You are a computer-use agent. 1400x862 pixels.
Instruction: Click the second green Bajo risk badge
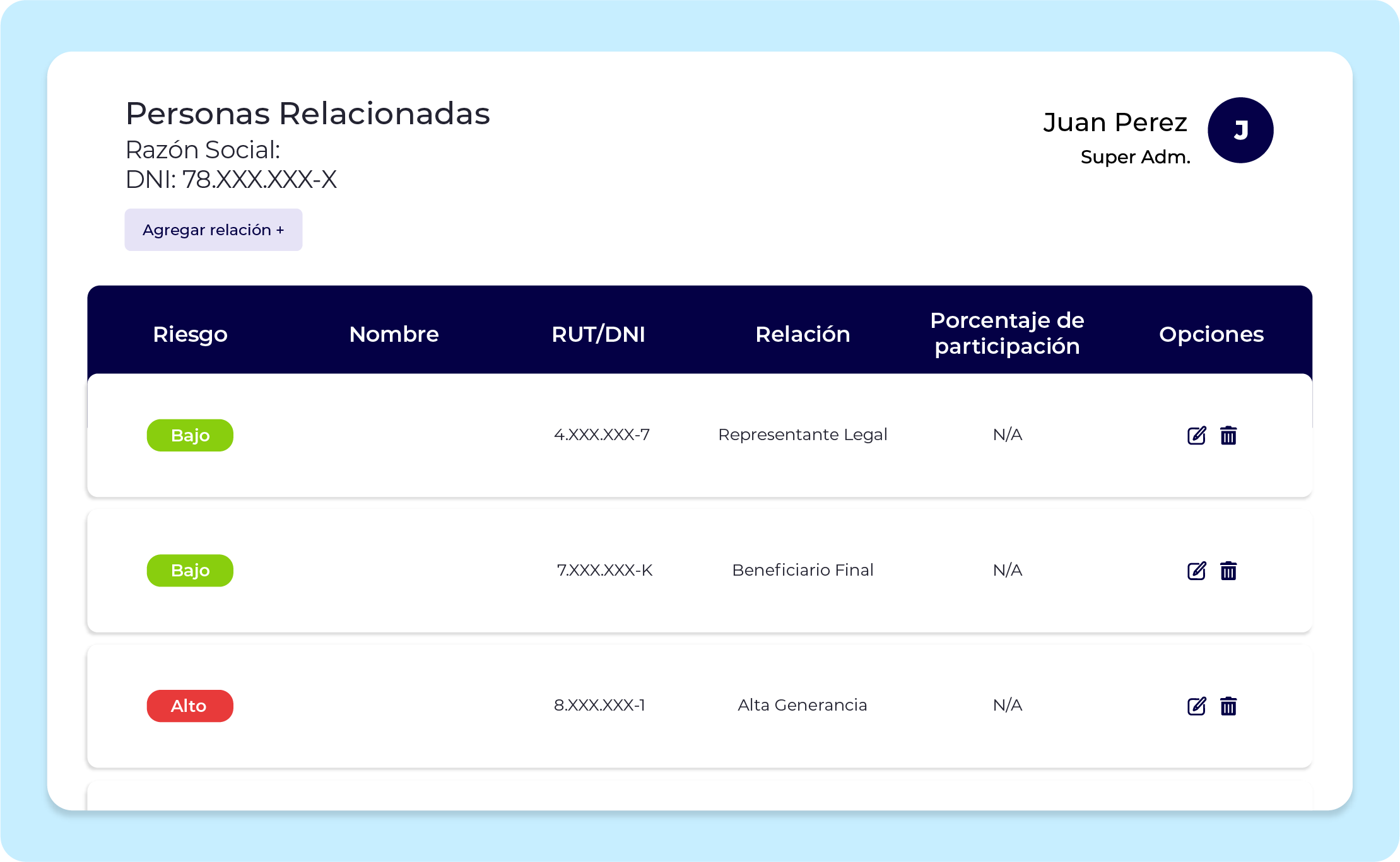coord(190,571)
